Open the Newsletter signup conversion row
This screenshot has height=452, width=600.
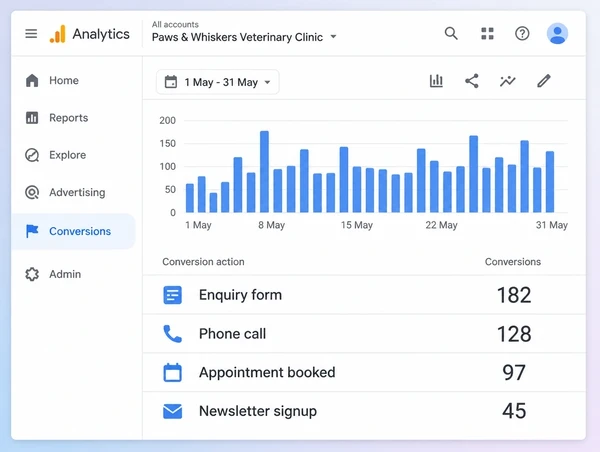click(x=364, y=411)
